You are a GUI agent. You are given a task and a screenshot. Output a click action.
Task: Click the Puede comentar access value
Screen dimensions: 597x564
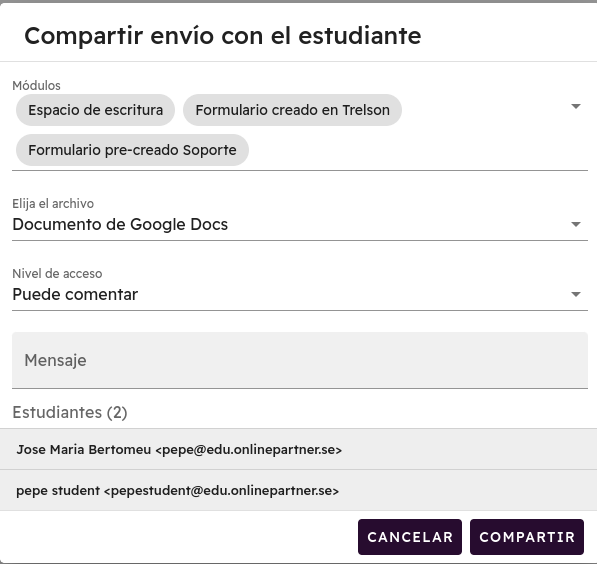click(x=75, y=294)
